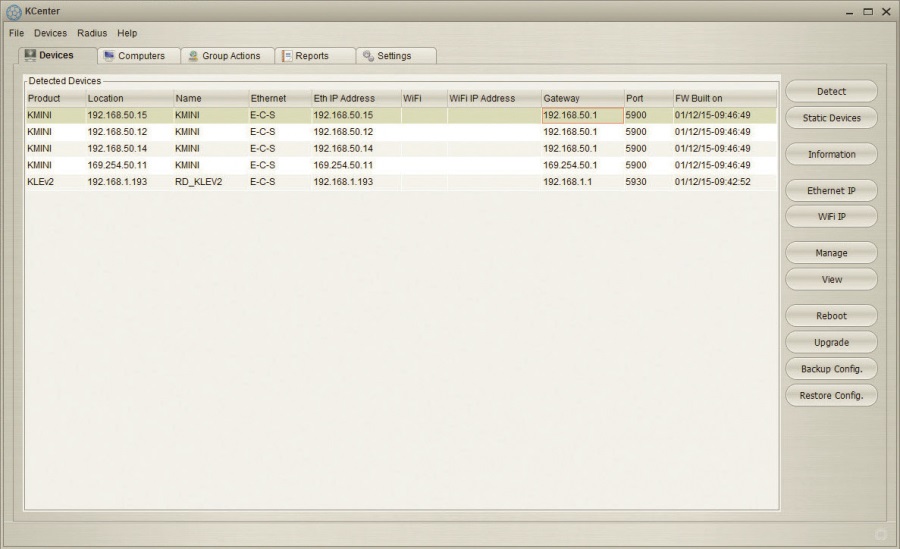Maximize the KCenter window
Screen dimensions: 900x549
[x=868, y=11]
